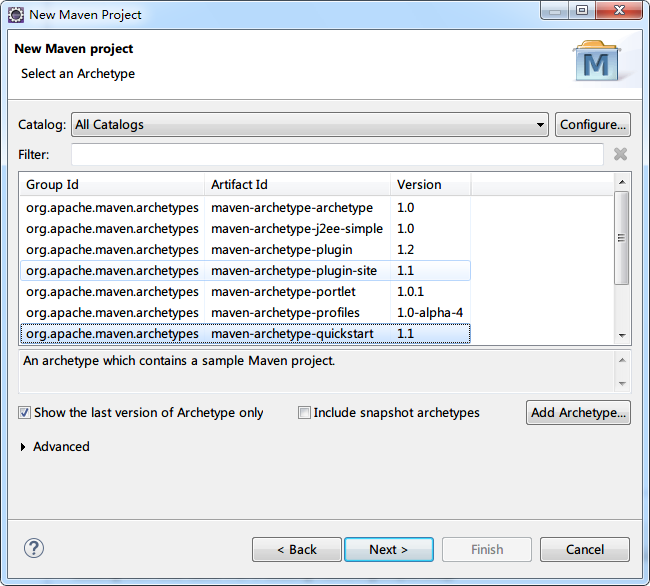This screenshot has height=586, width=650.
Task: Click the clear filter X icon
Action: [x=620, y=154]
